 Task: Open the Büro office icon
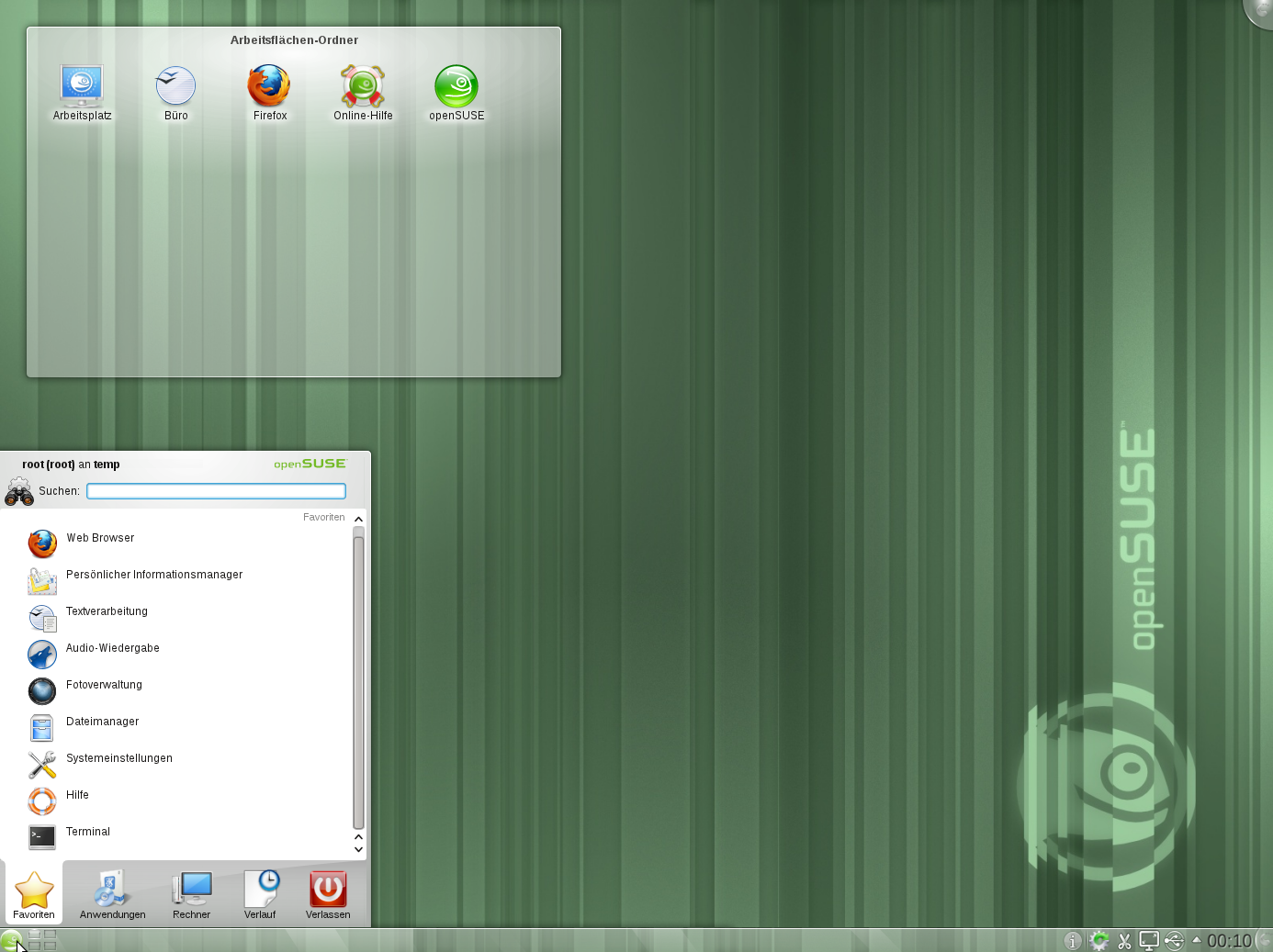click(175, 93)
